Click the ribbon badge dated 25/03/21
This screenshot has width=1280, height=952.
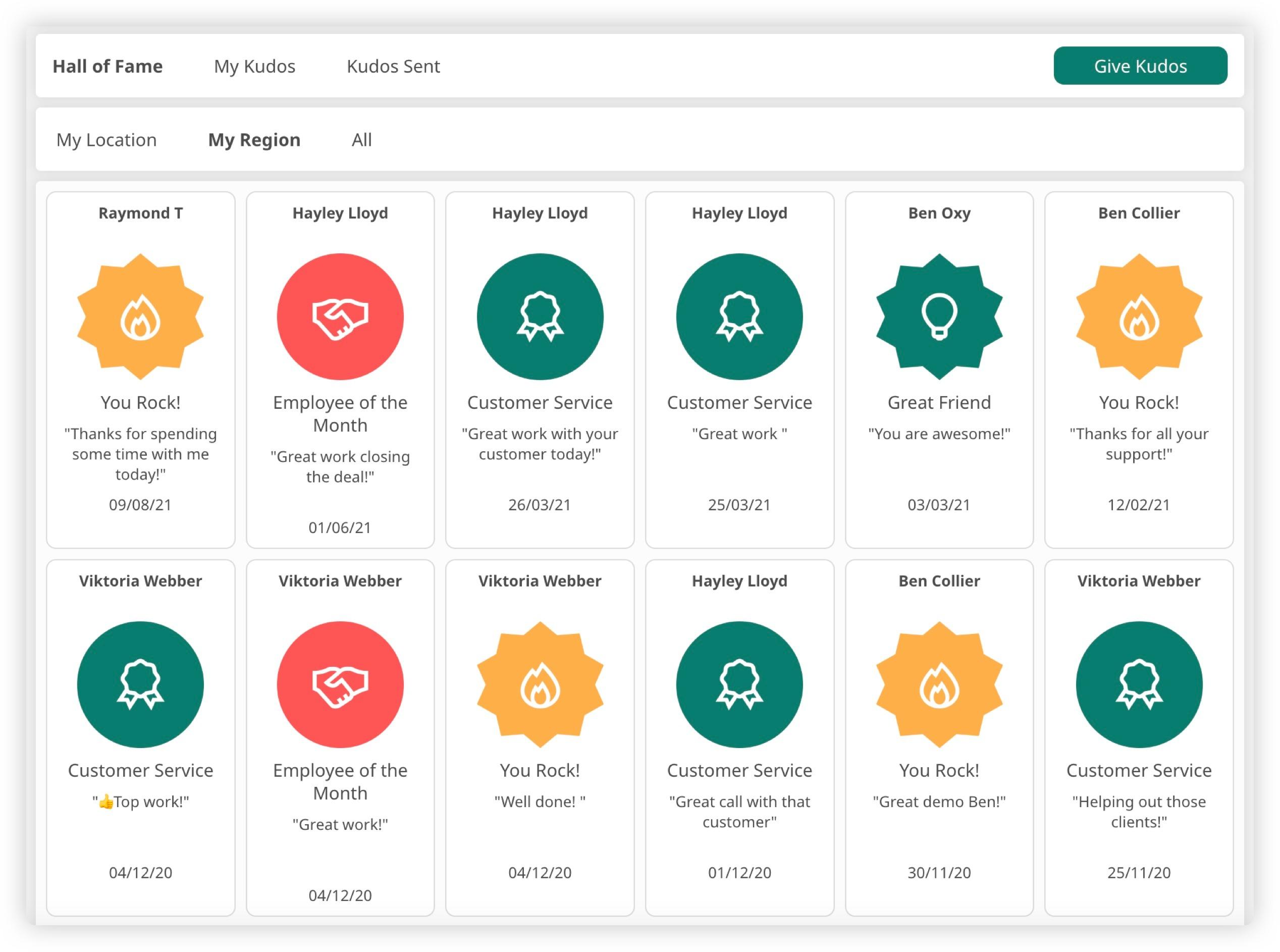click(739, 316)
